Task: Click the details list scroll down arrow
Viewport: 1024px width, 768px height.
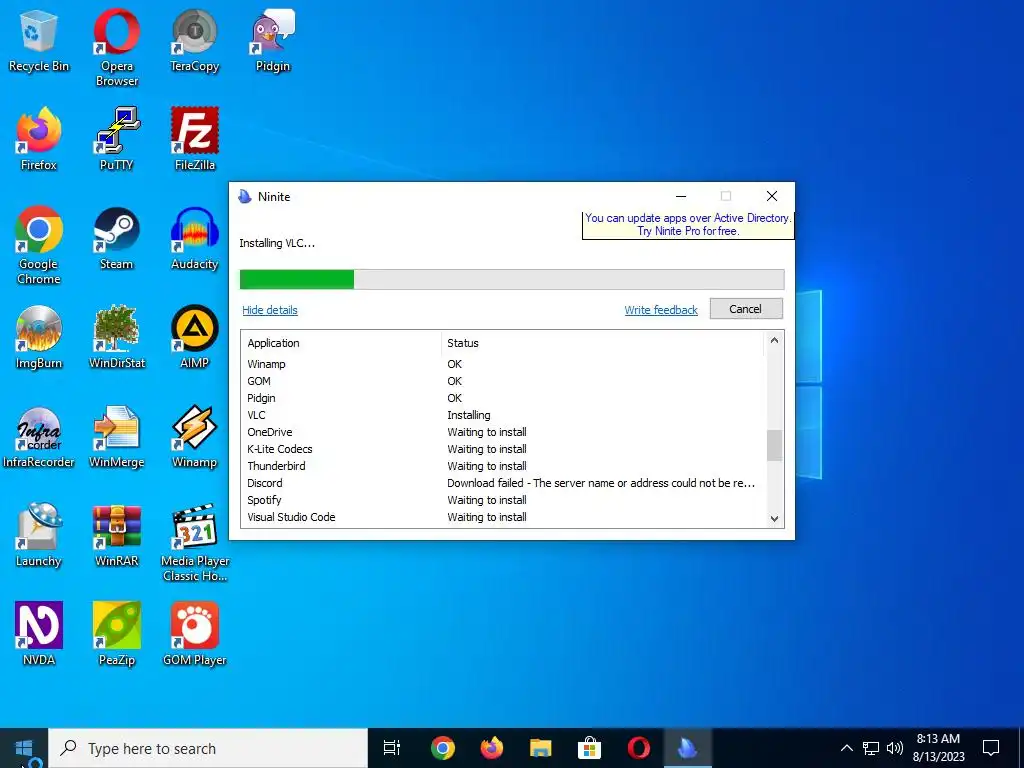Action: tap(775, 519)
